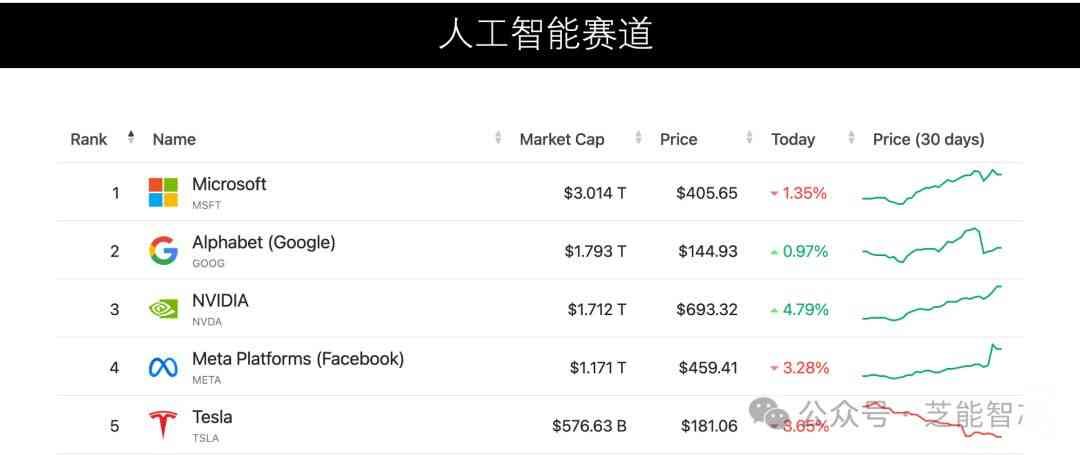The image size is (1080, 458).
Task: Open the Microsoft company link
Action: [229, 184]
